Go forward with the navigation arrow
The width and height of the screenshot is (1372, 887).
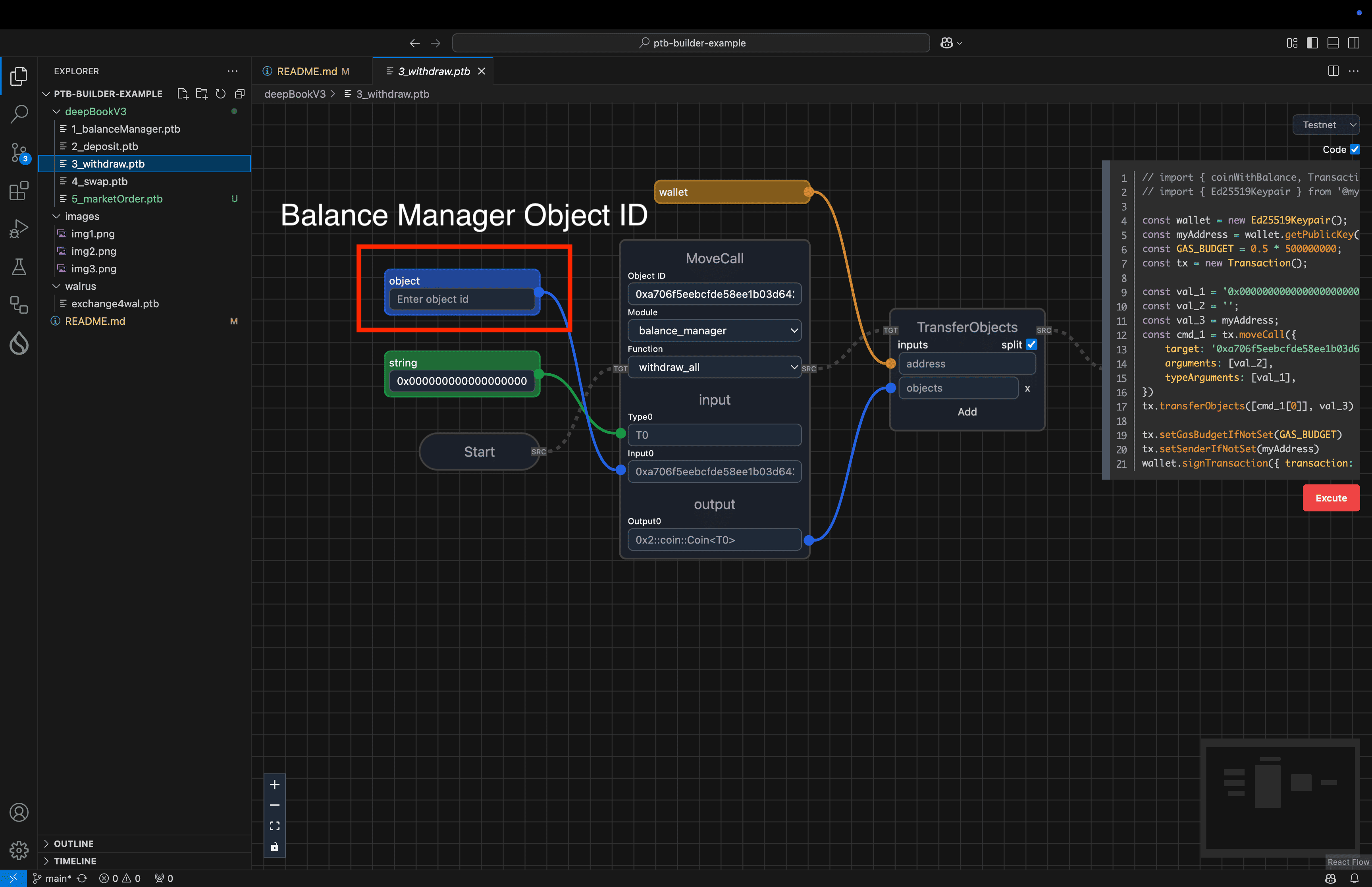(436, 43)
